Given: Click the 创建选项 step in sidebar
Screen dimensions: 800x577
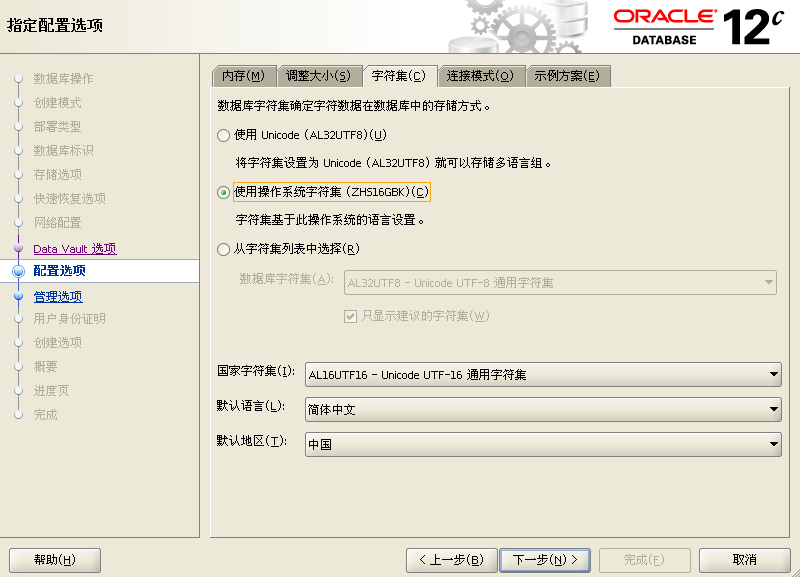Looking at the screenshot, I should [x=58, y=343].
